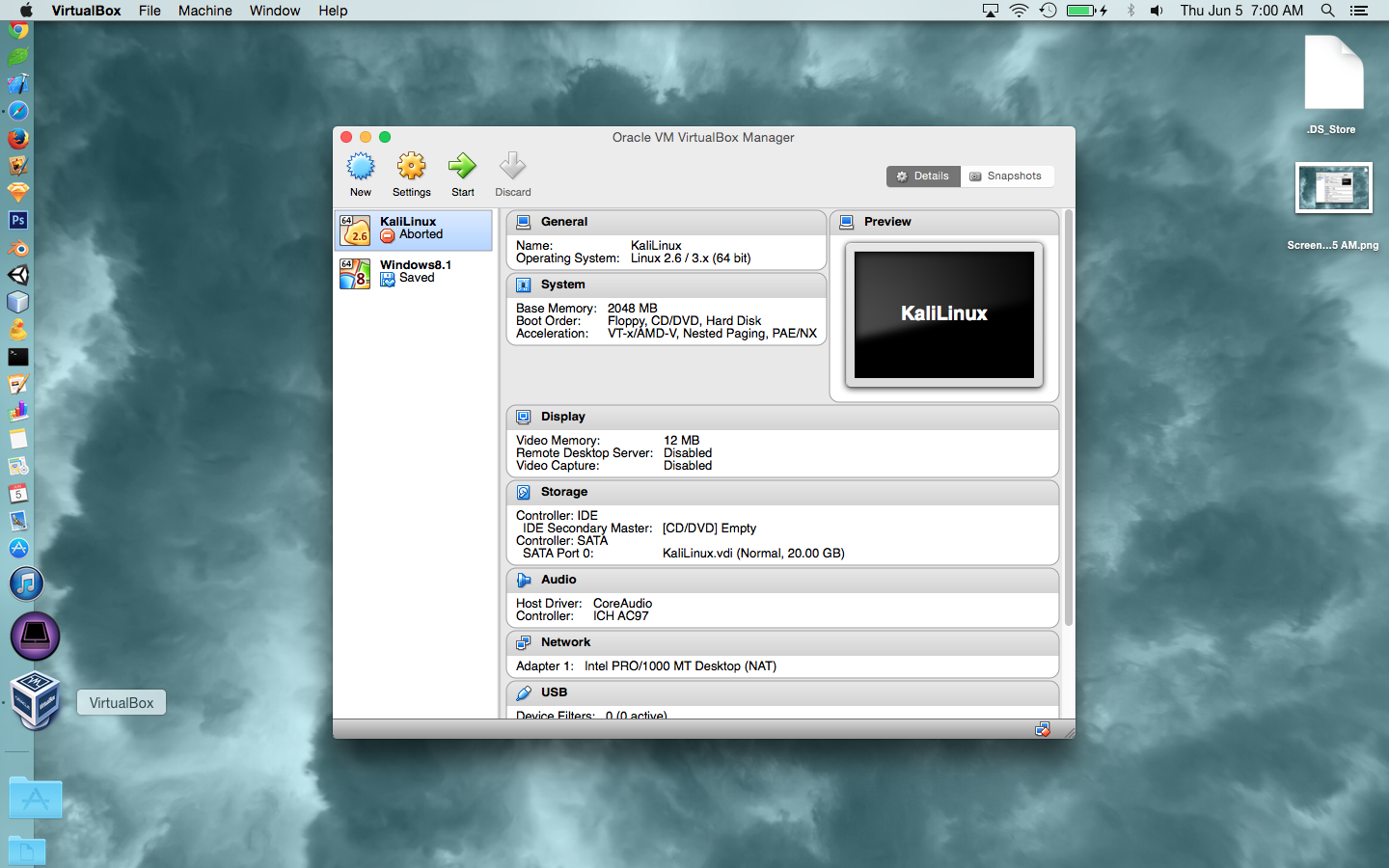
Task: Click the volume icon in the menu bar
Action: pyautogui.click(x=1157, y=11)
